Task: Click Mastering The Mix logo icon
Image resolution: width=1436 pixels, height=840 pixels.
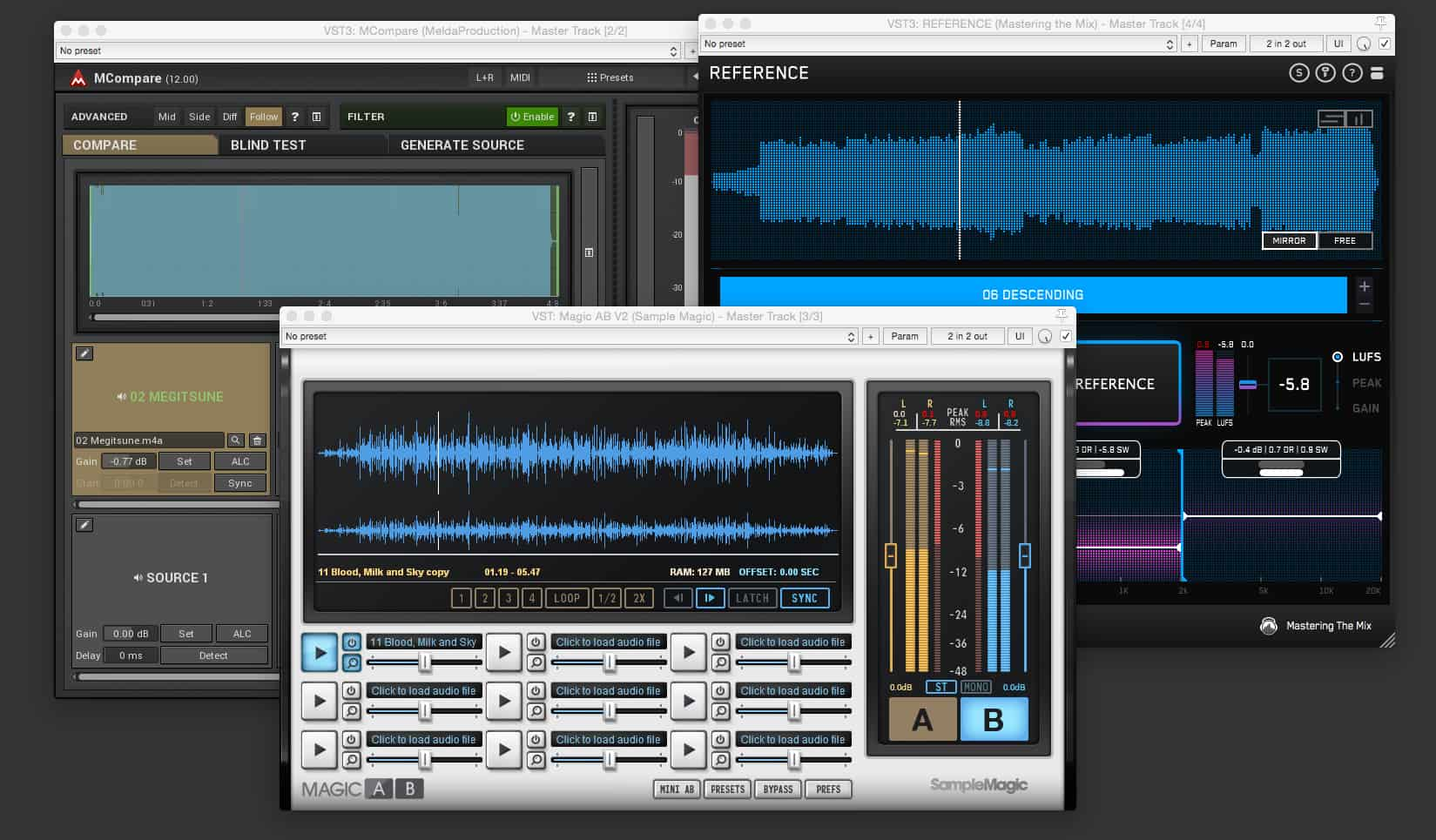Action: tap(1269, 626)
